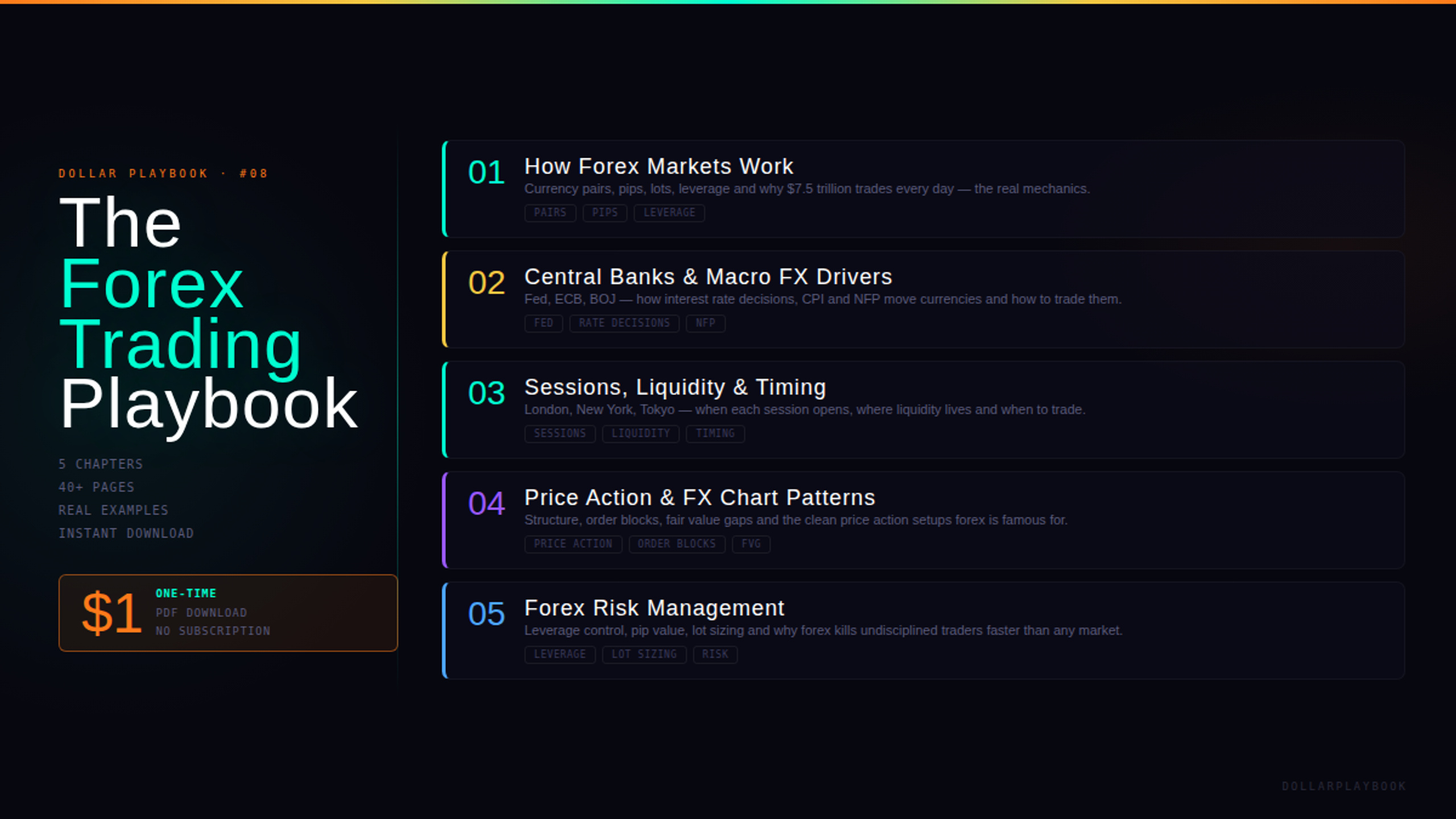Select the TIMING tag
This screenshot has height=819, width=1456.
[x=715, y=433]
